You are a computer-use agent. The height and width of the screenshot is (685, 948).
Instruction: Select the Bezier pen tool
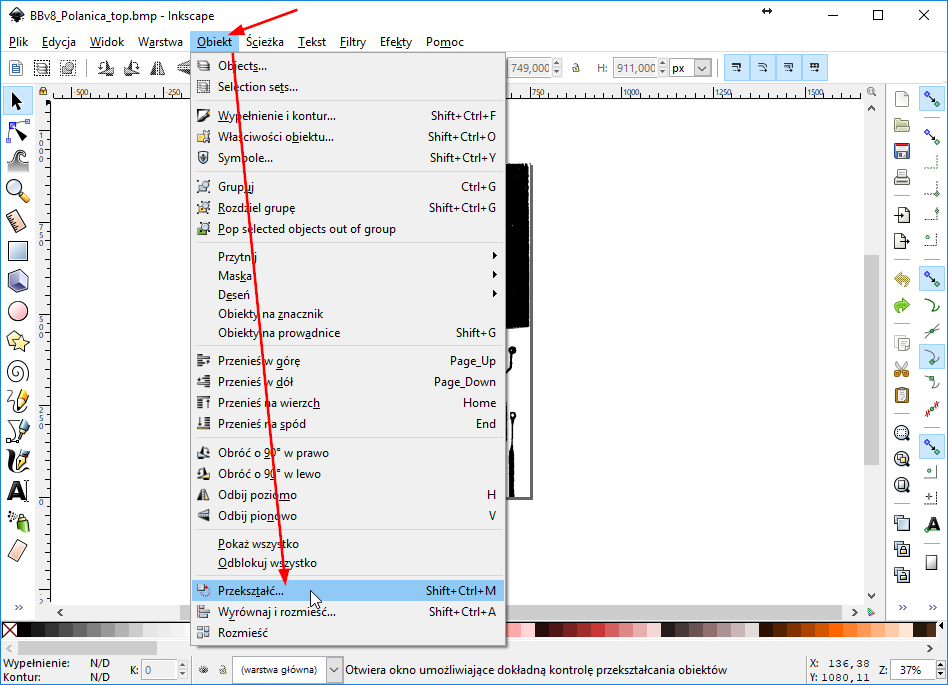pyautogui.click(x=18, y=431)
